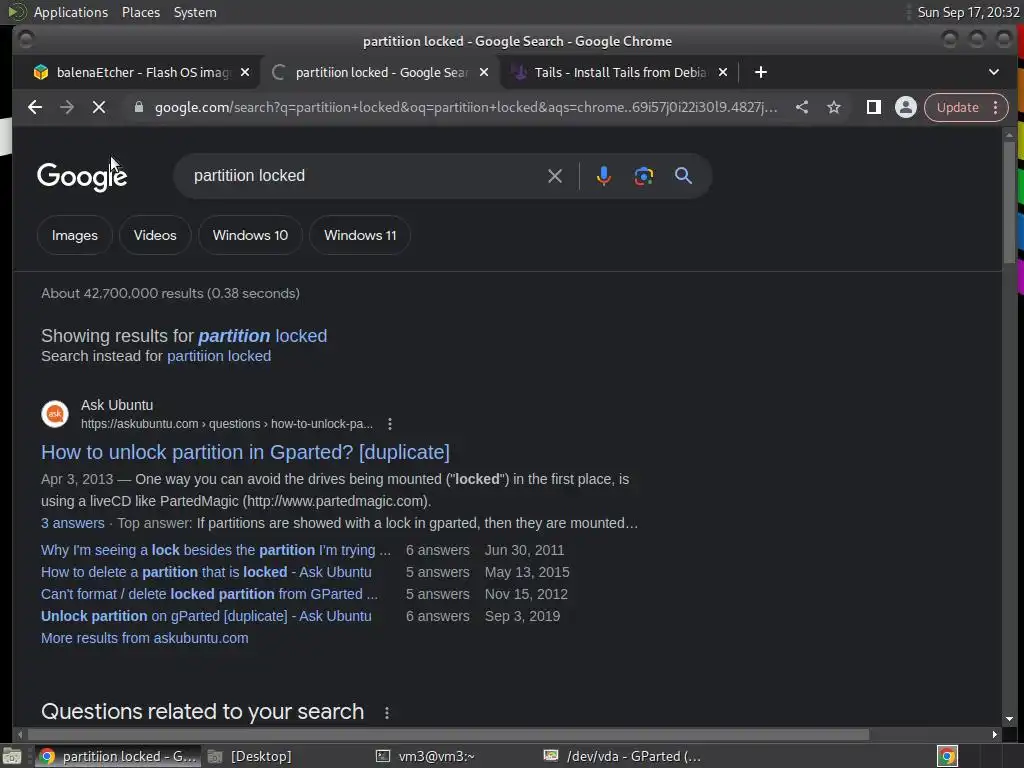Open the Chrome three-dot menu

995,107
